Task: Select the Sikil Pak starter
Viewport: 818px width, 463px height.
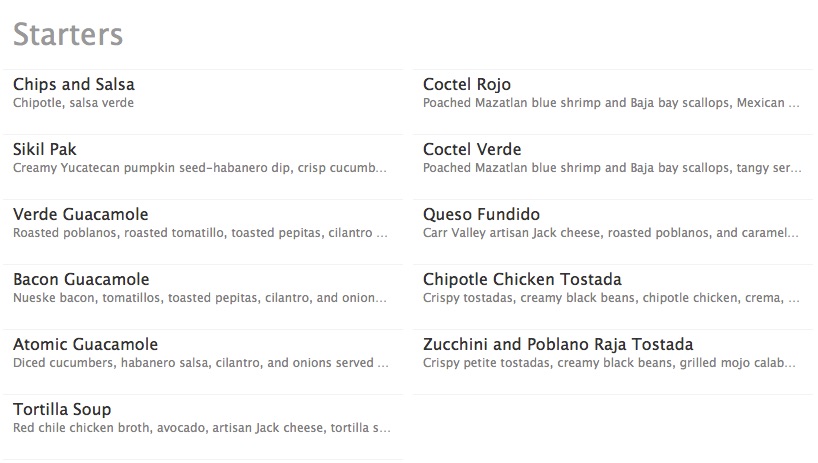Action: point(47,150)
